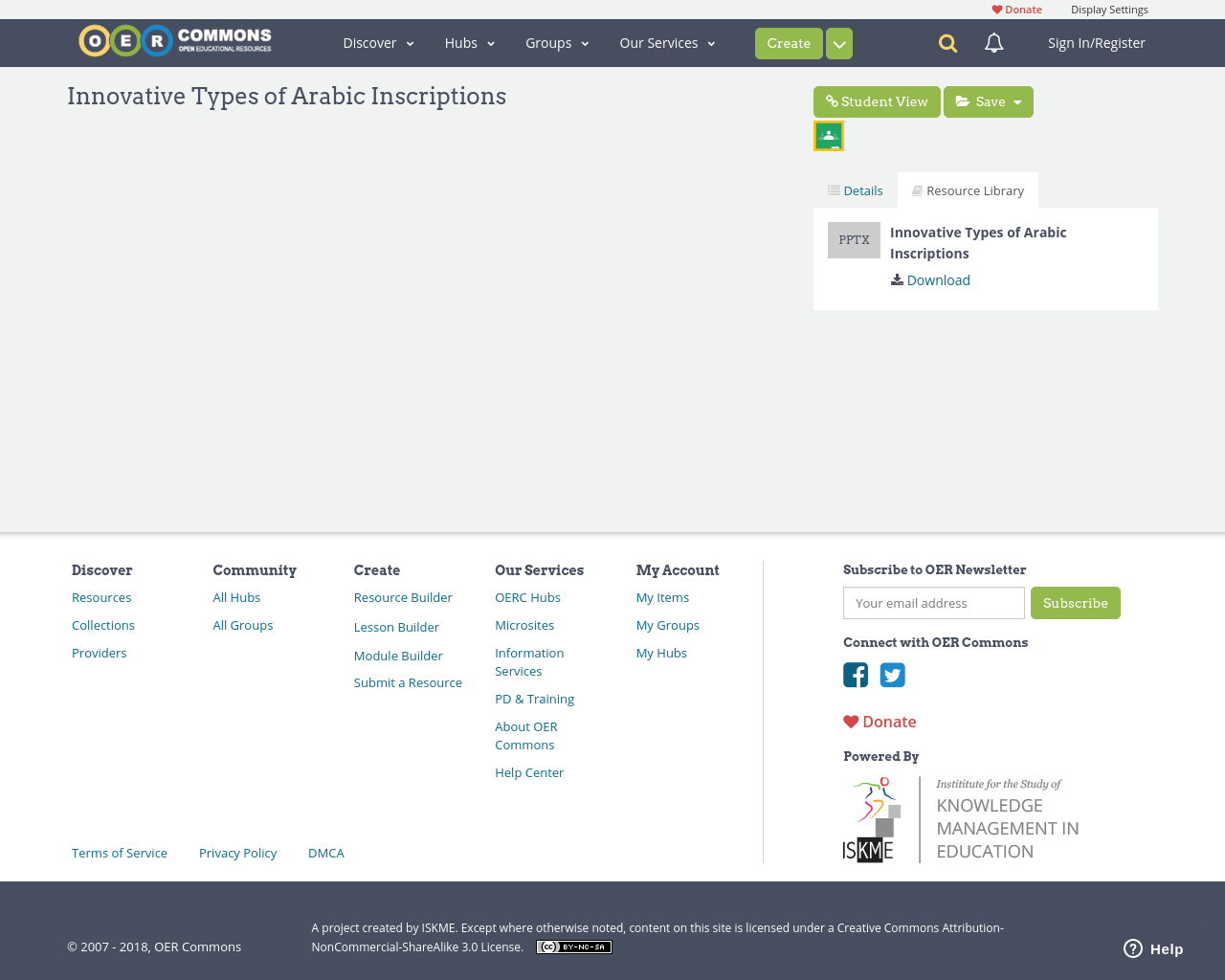Viewport: 1225px width, 980px height.
Task: Select the Resource Library tab
Action: pos(968,189)
